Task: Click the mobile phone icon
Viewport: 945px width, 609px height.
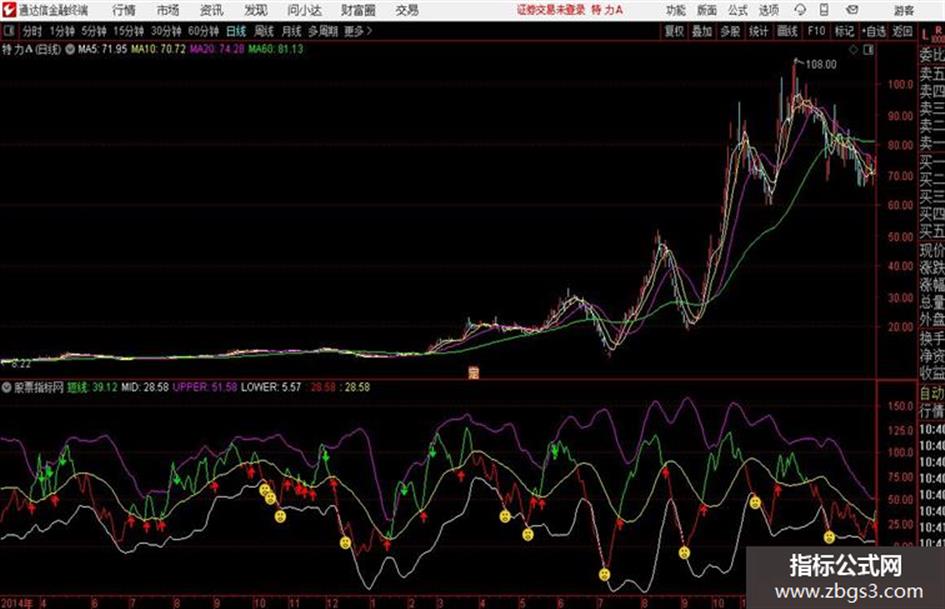Action: 824,10
